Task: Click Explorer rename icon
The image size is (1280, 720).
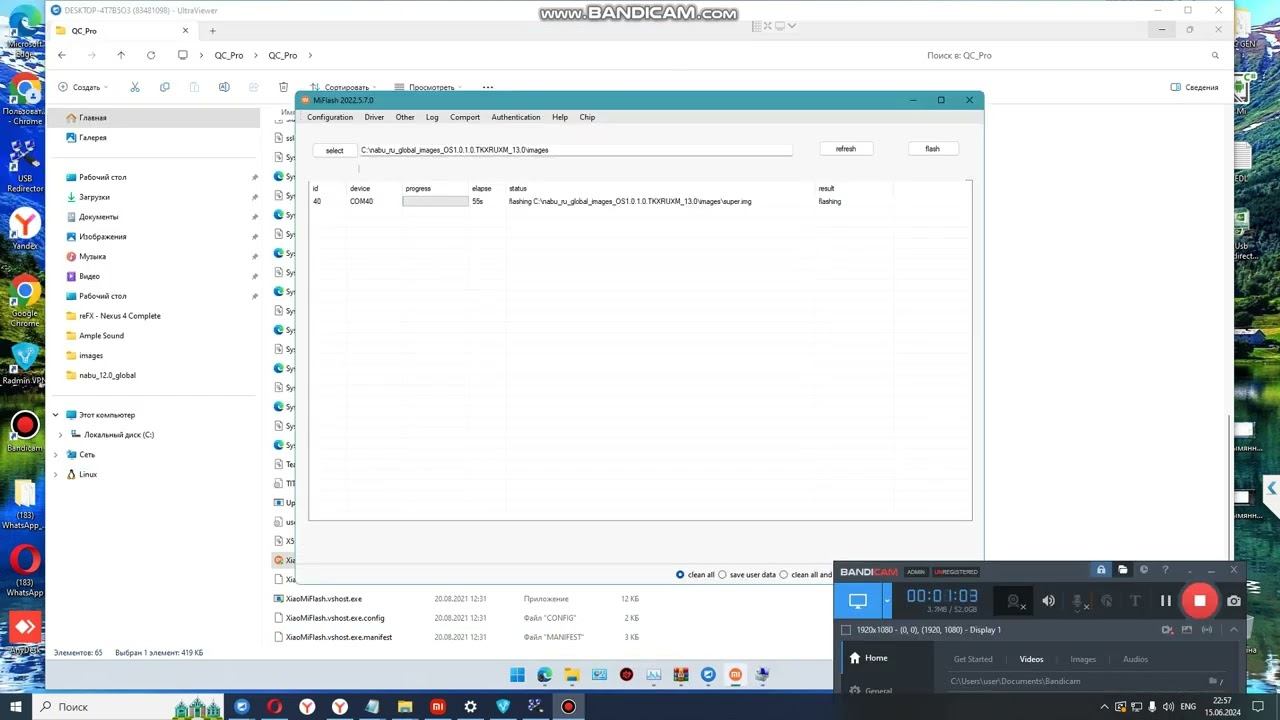Action: tap(224, 87)
